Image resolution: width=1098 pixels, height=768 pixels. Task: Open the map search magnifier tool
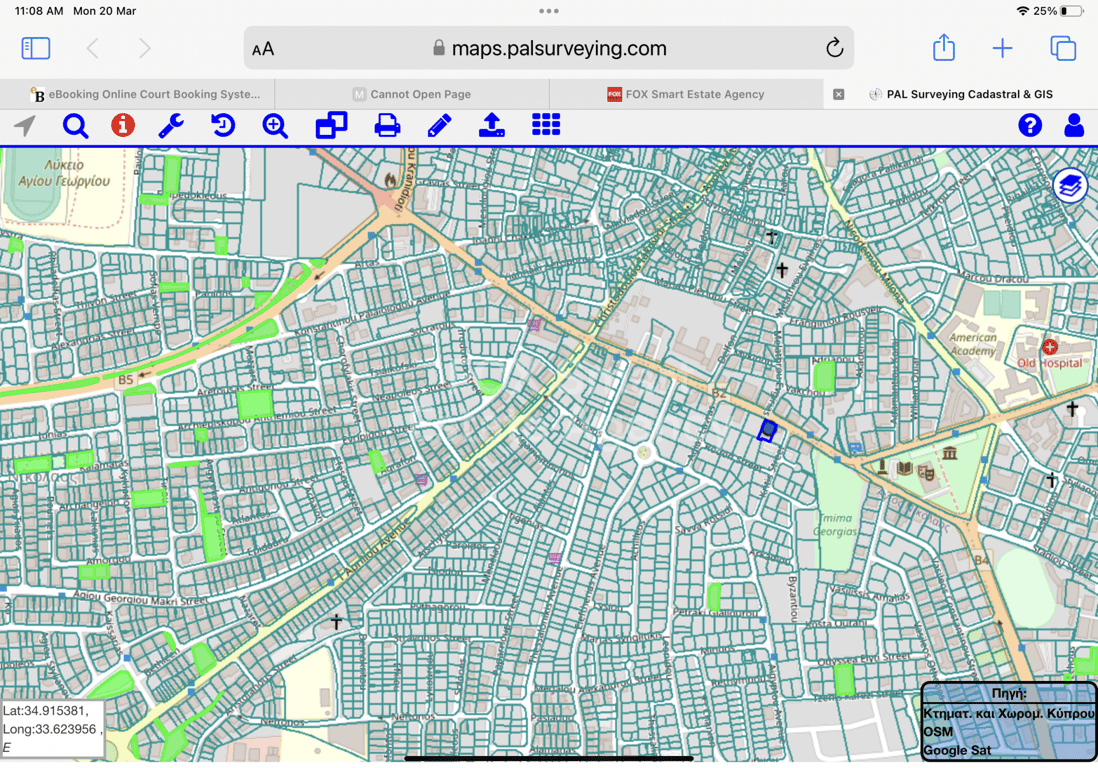click(75, 125)
